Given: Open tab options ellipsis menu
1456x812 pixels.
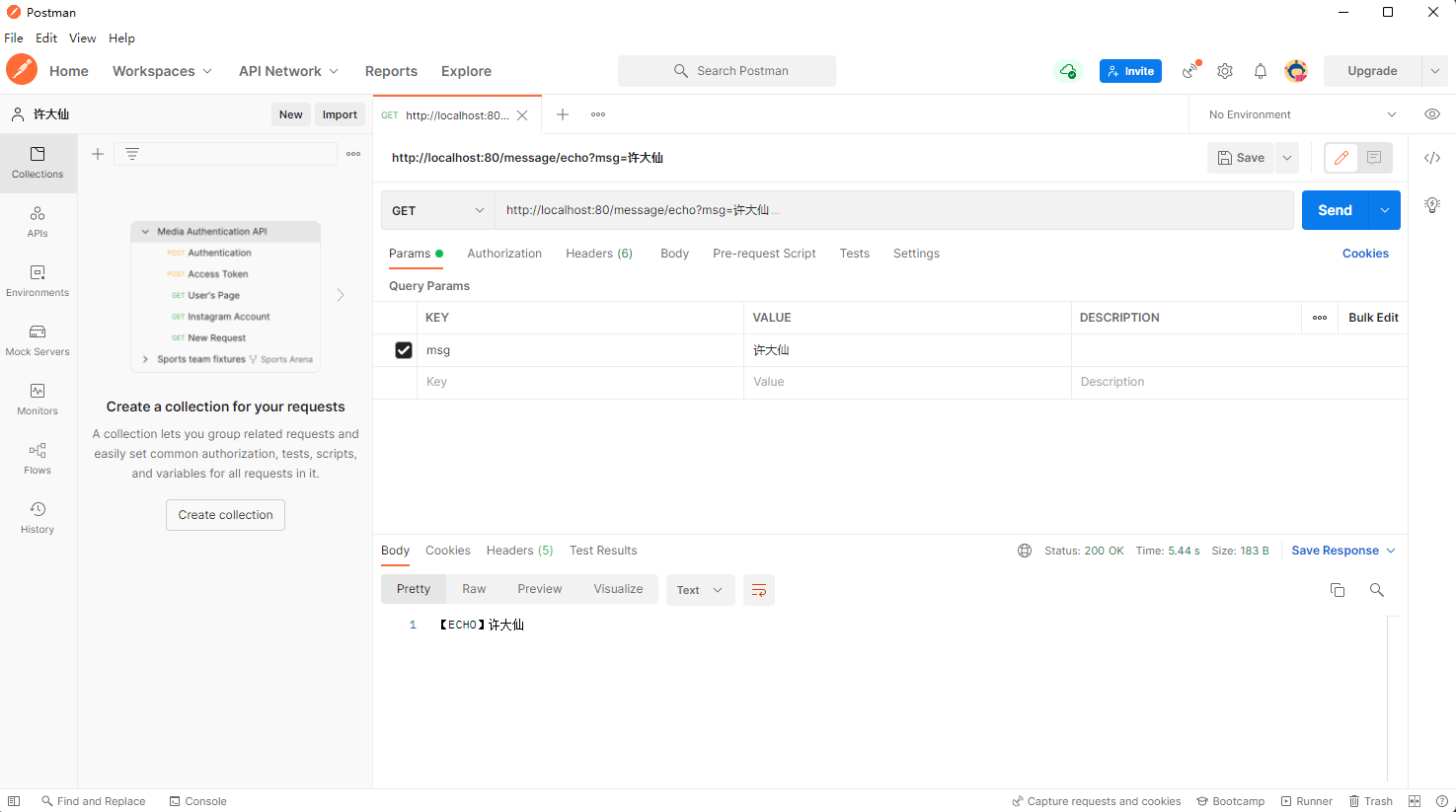Looking at the screenshot, I should pyautogui.click(x=598, y=114).
